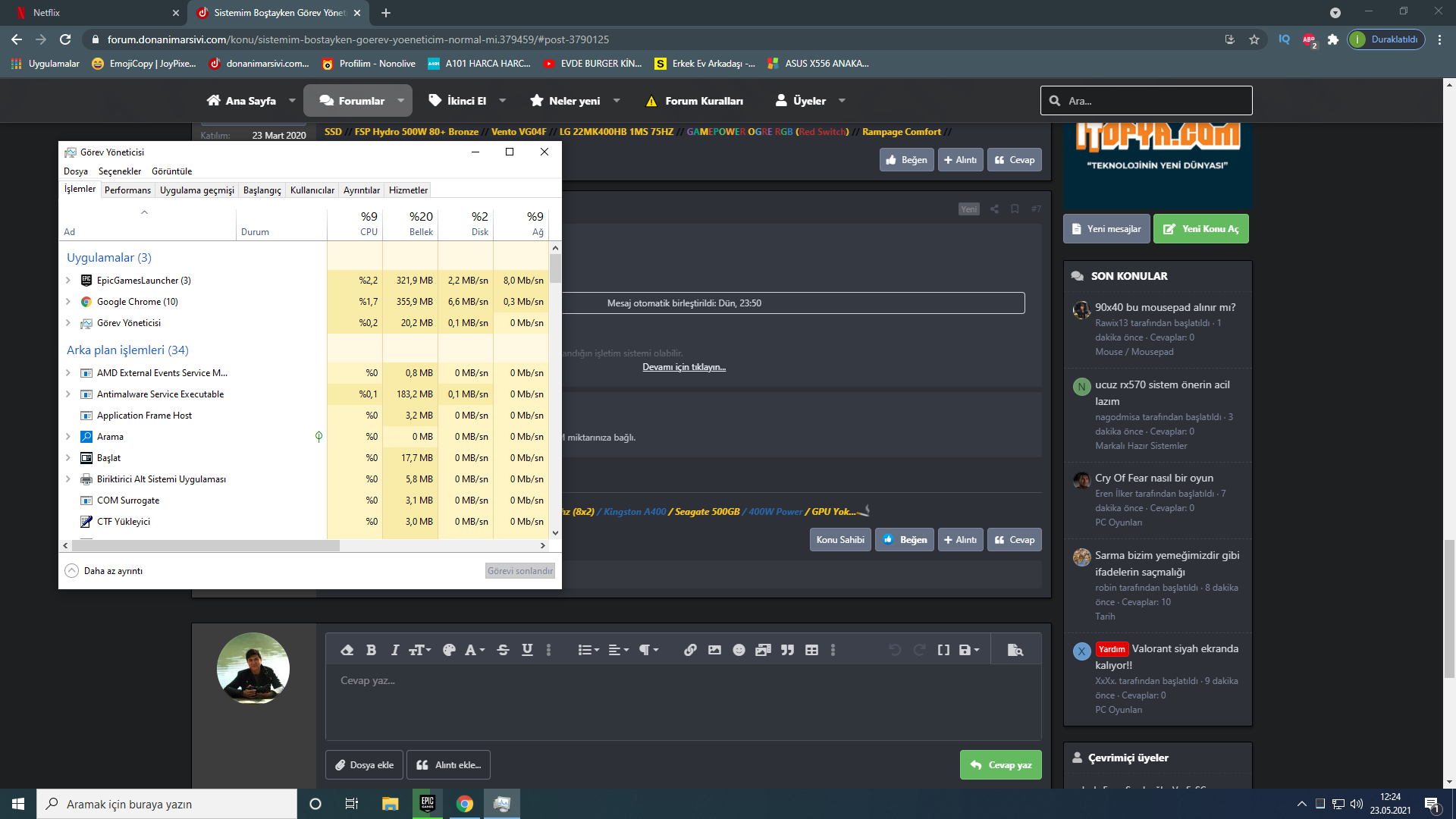Viewport: 1456px width, 819px height.
Task: Click the insert link icon in editor
Action: click(x=690, y=650)
